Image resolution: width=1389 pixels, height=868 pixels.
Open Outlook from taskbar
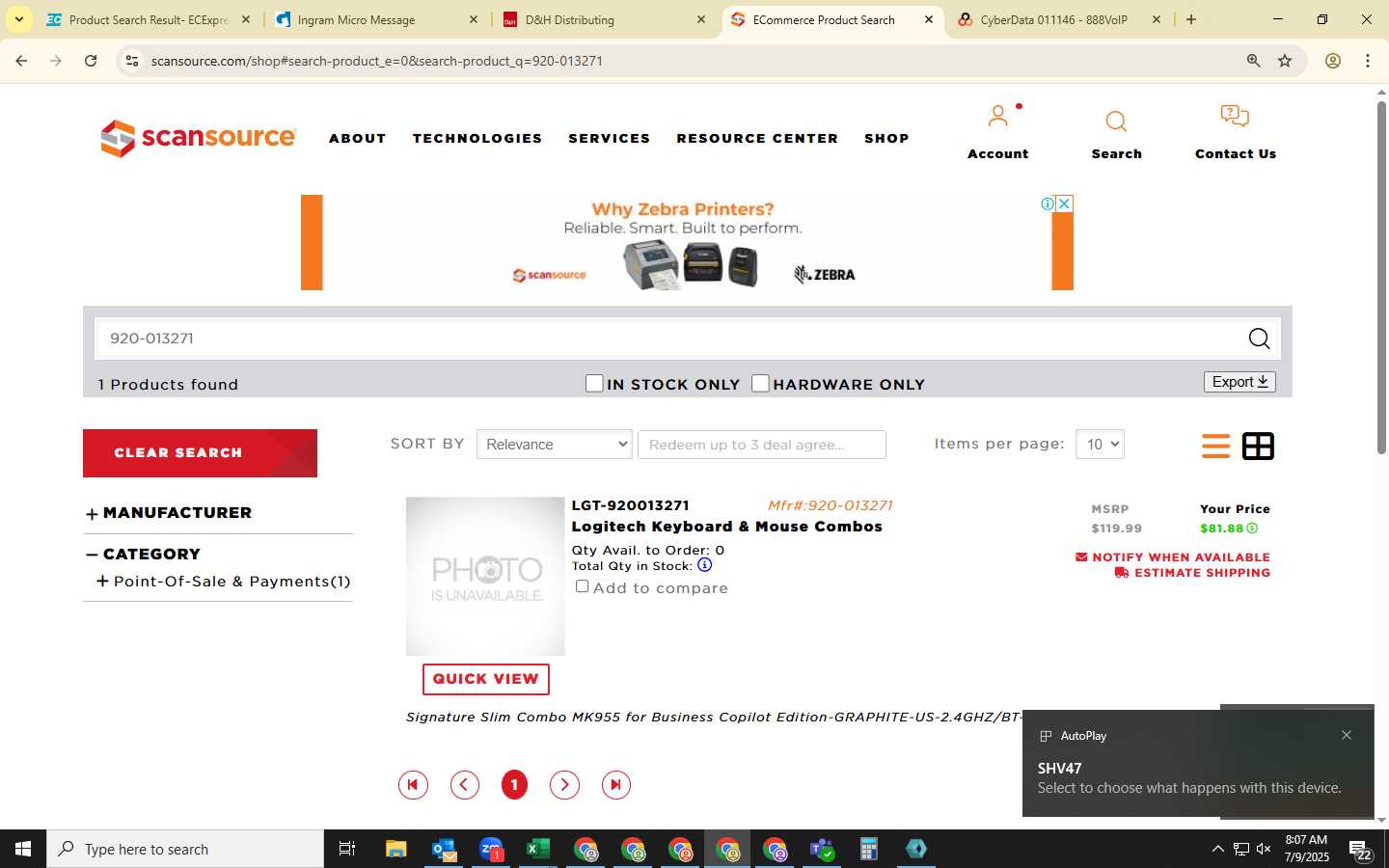444,849
